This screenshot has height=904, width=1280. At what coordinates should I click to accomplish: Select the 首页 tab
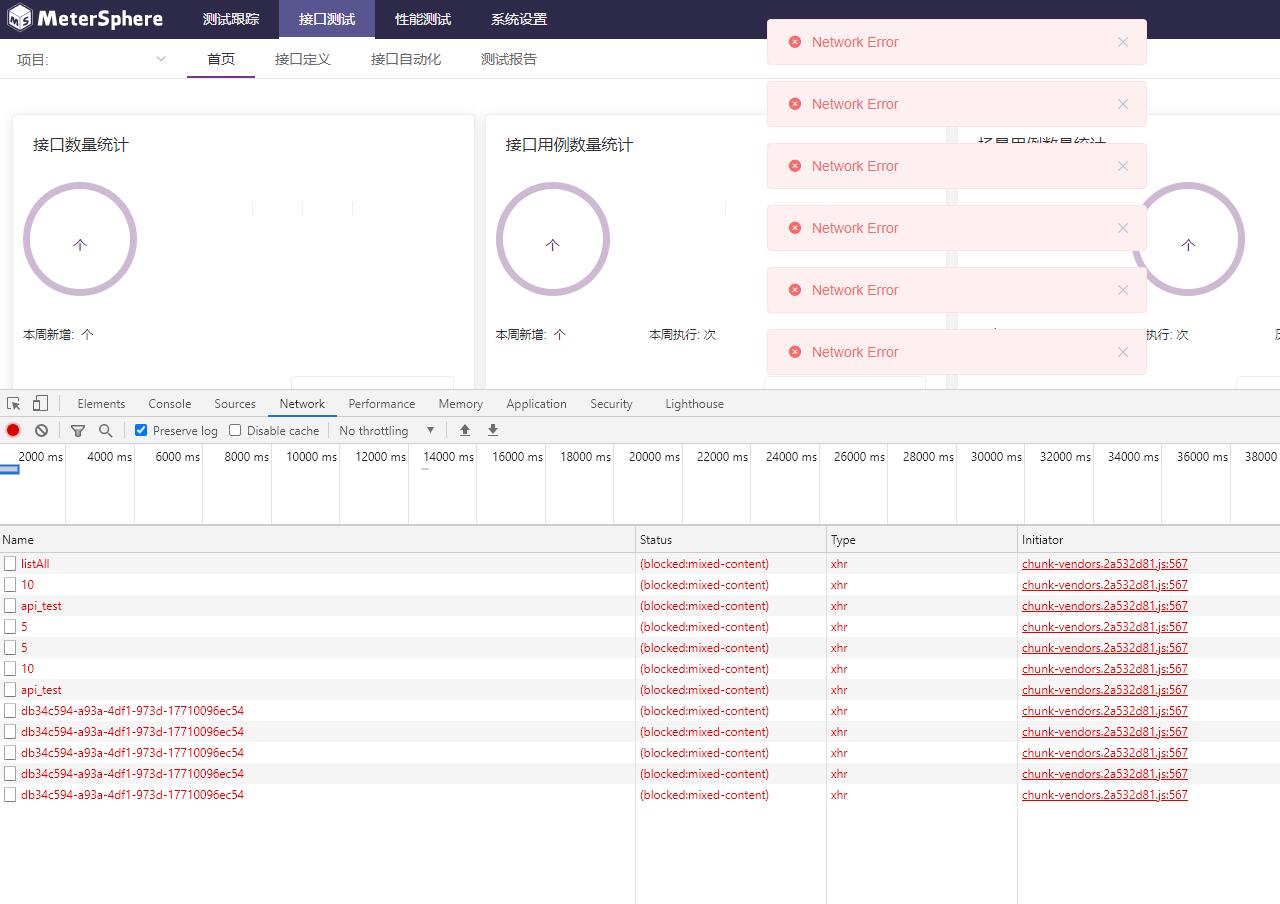(221, 59)
